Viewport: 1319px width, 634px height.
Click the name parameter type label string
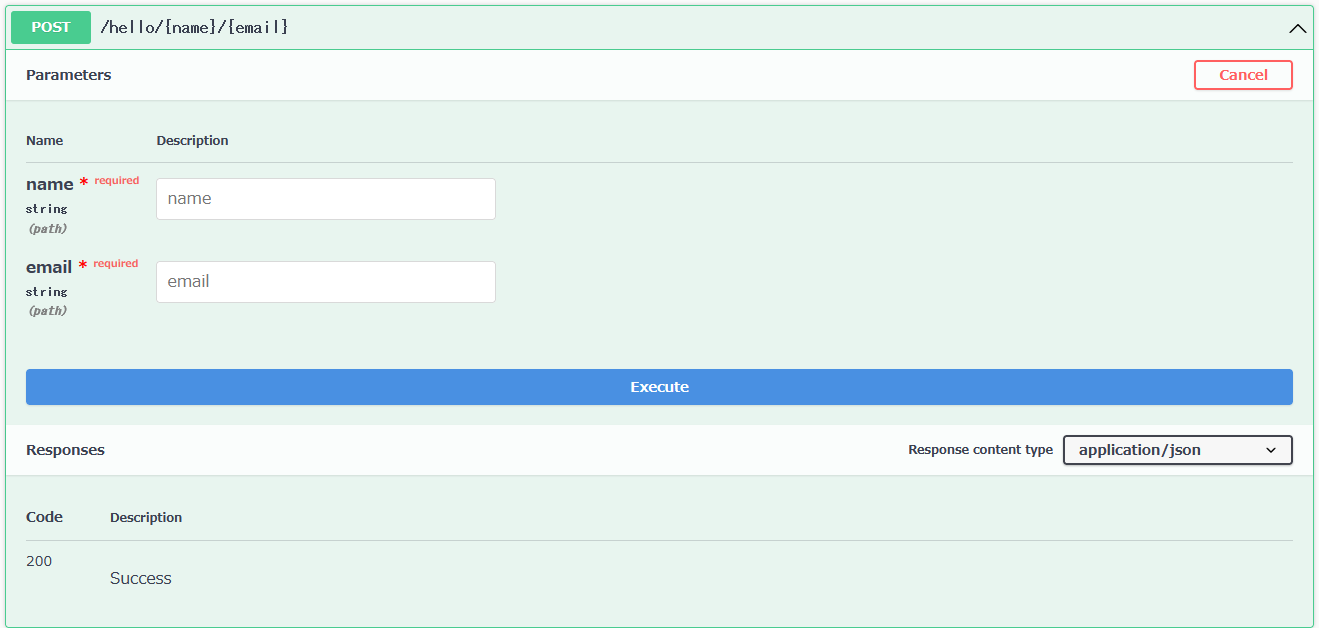pyautogui.click(x=47, y=208)
